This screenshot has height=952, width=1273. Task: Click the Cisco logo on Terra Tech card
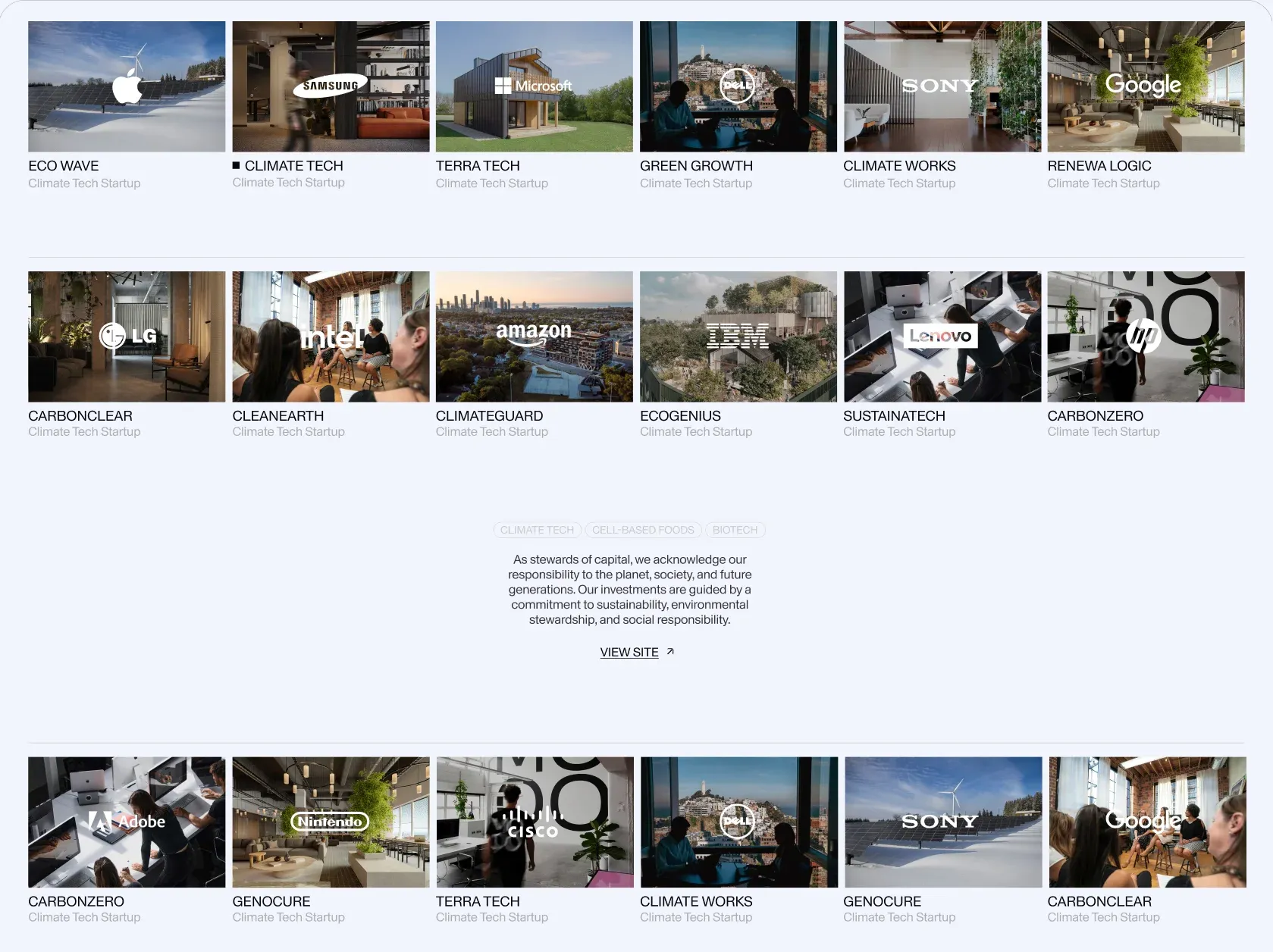coord(534,823)
